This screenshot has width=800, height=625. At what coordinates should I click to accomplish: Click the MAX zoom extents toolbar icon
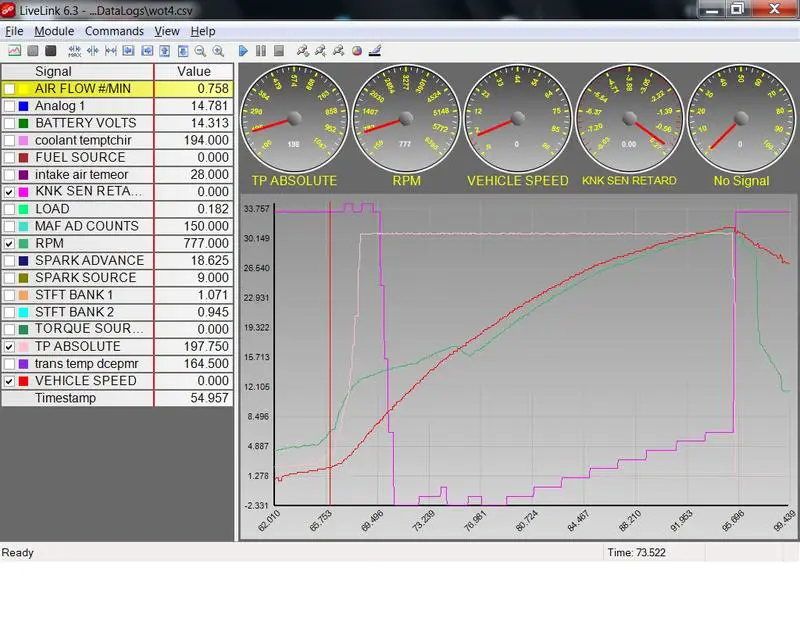coord(74,51)
